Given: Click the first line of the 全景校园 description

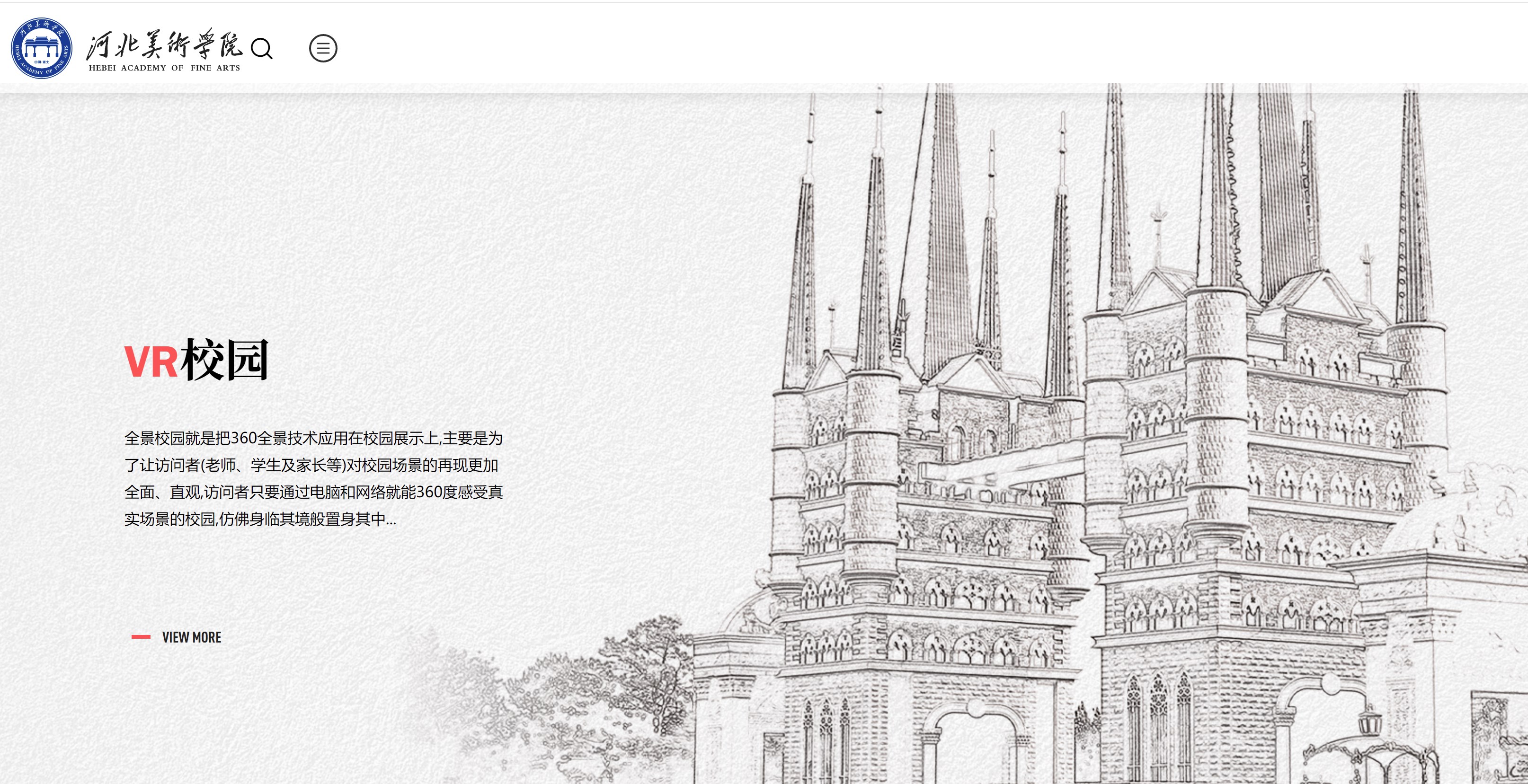Looking at the screenshot, I should click(x=313, y=438).
